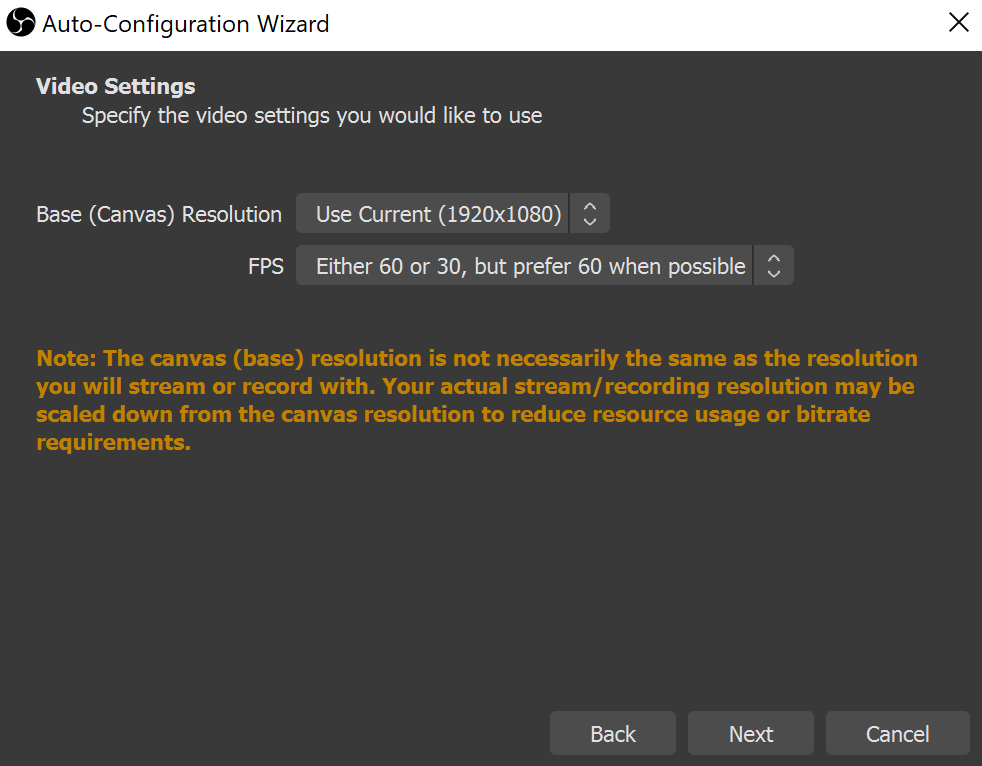Click the "Specify the video settings" subtitle
This screenshot has width=982, height=766.
[312, 116]
